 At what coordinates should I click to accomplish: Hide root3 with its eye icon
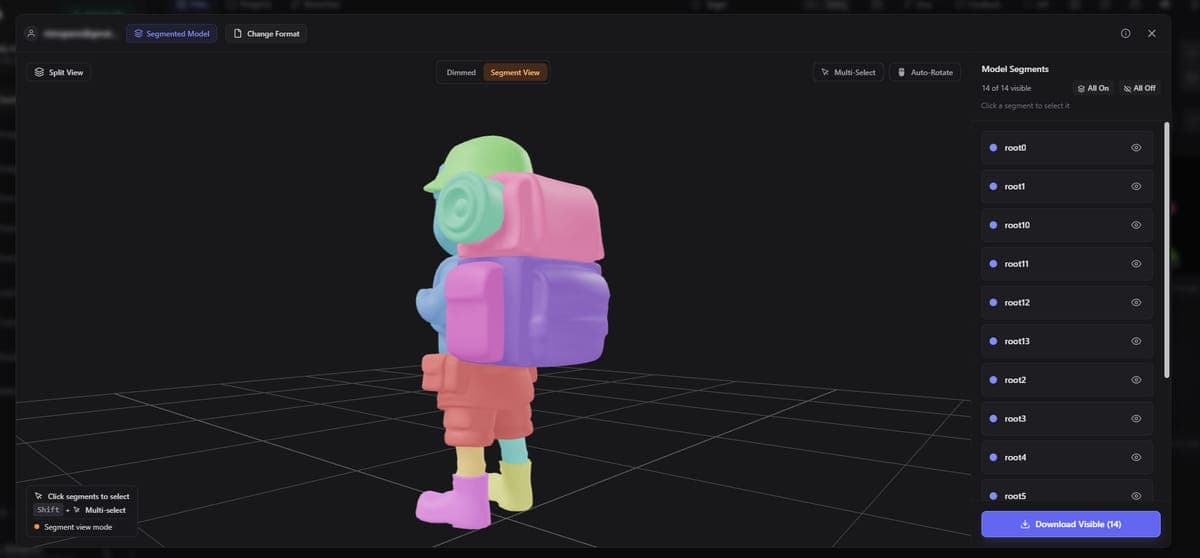[x=1136, y=419]
